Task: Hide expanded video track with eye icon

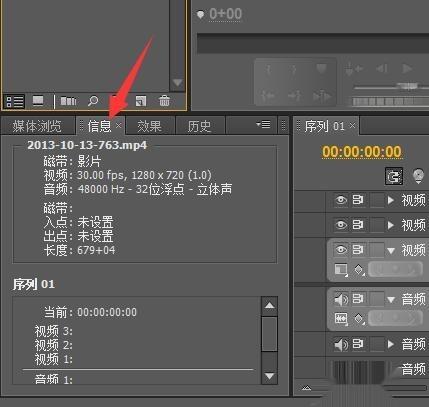Action: point(341,250)
